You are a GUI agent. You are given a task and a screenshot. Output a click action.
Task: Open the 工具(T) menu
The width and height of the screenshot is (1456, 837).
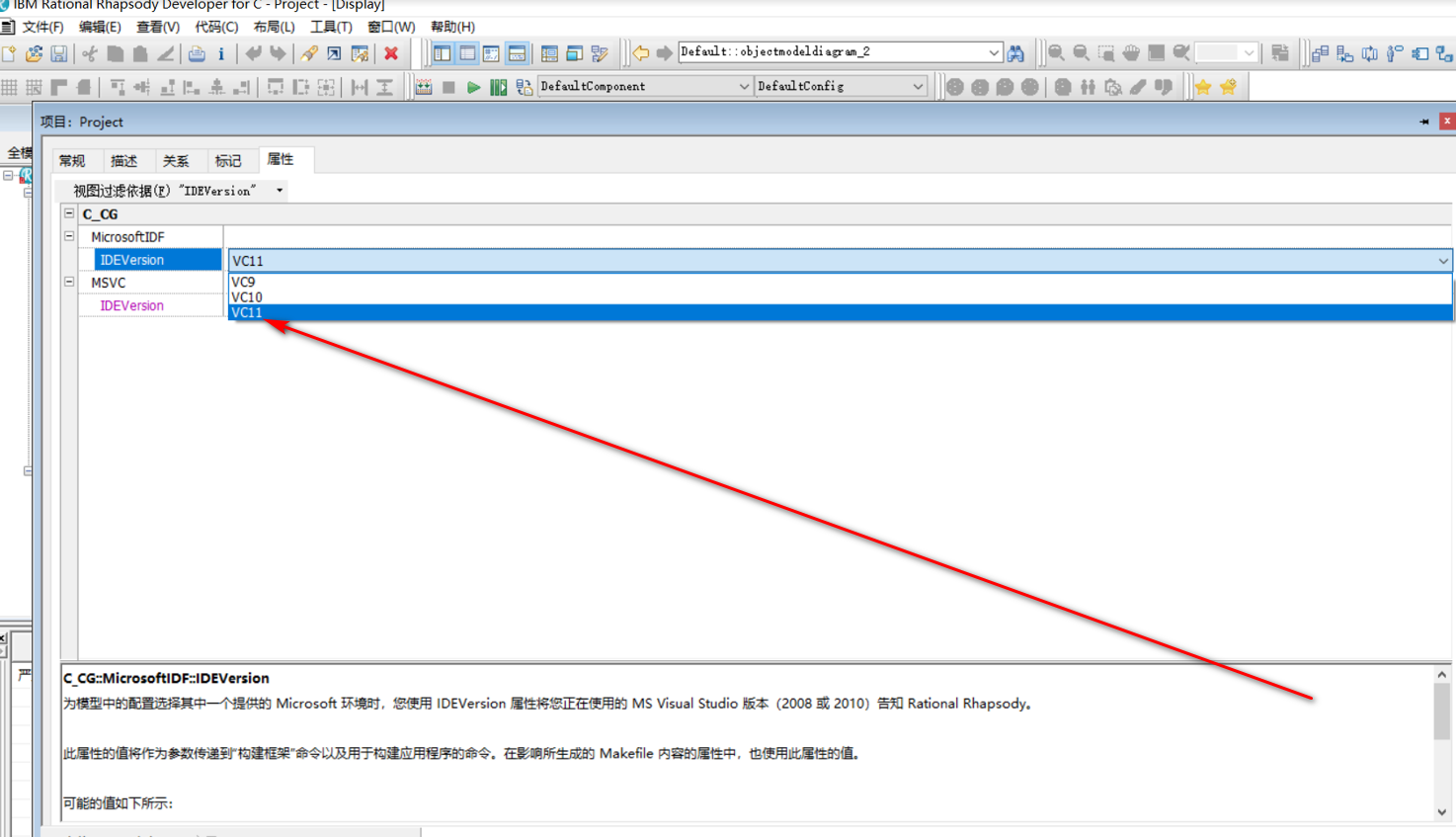point(331,27)
